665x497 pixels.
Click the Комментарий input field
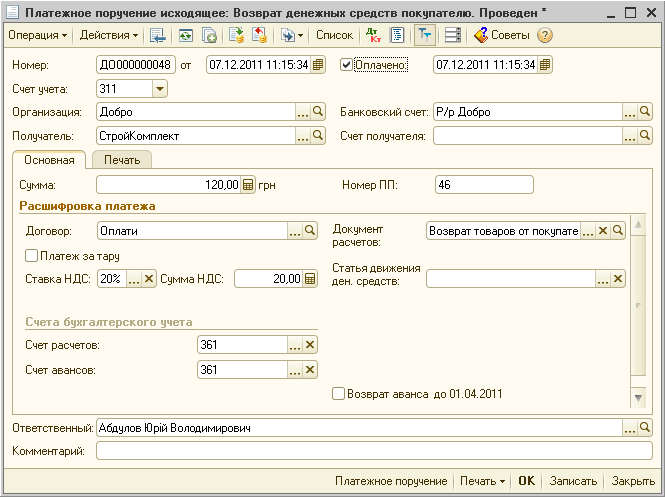pos(374,451)
